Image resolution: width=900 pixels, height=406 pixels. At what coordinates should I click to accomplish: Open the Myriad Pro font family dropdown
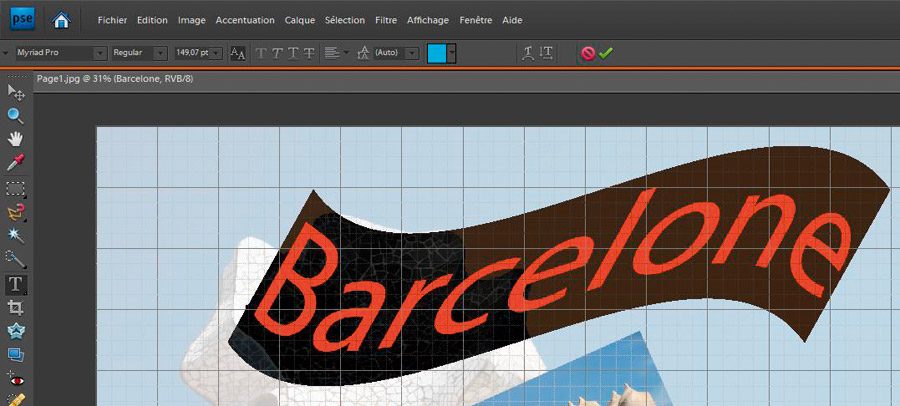95,53
